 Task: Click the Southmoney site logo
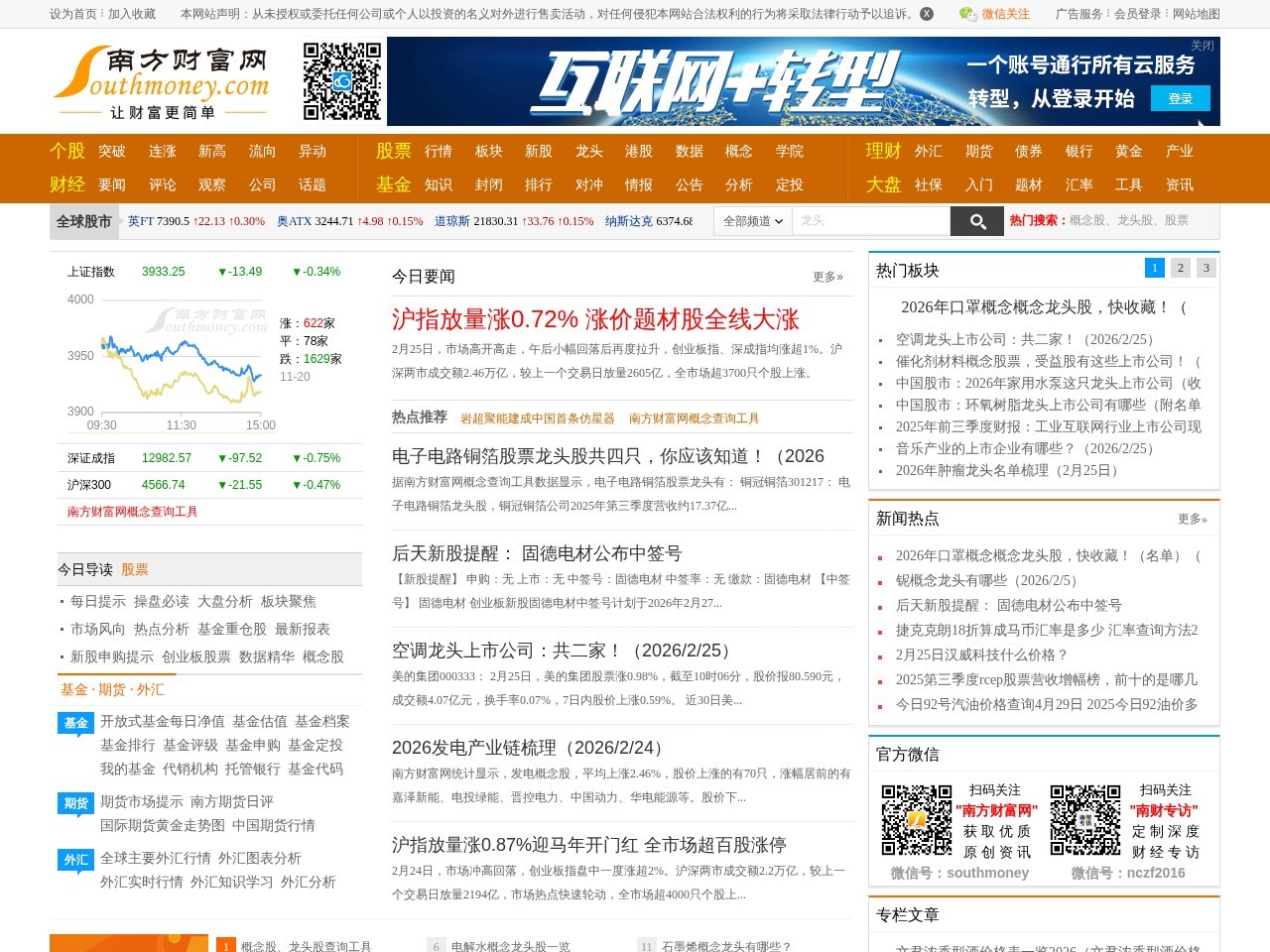pyautogui.click(x=162, y=82)
